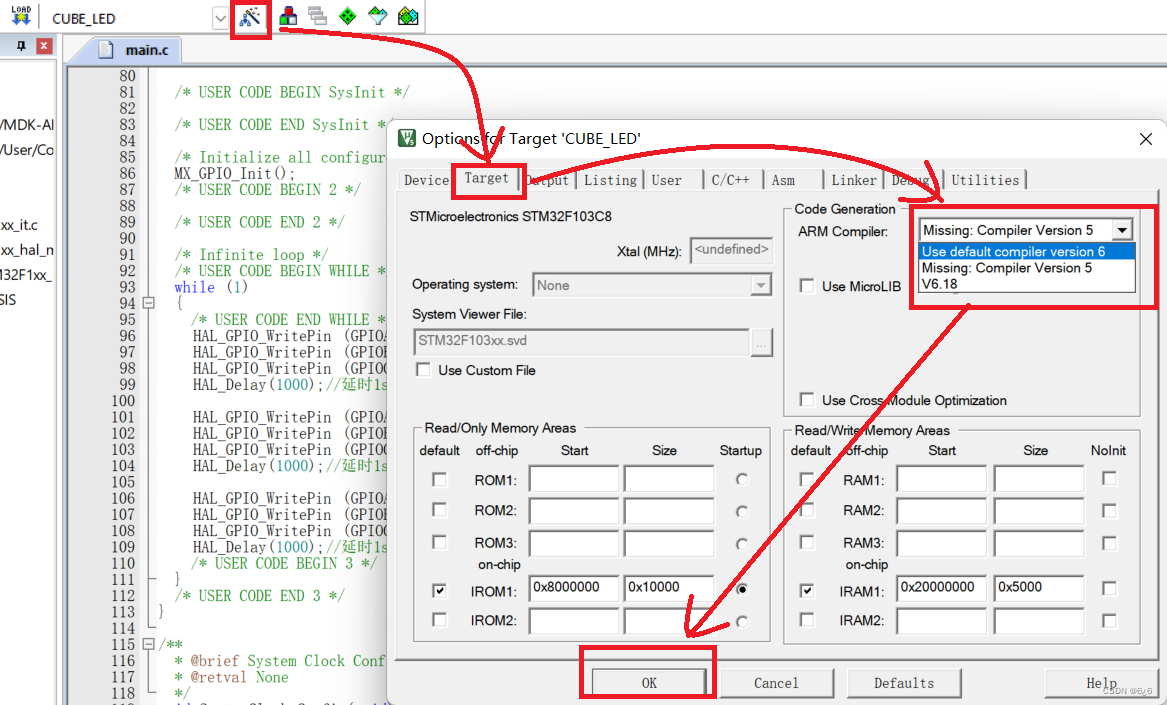Screen dimensions: 1167x705
Task: Click OK to confirm target options
Action: pyautogui.click(x=649, y=683)
